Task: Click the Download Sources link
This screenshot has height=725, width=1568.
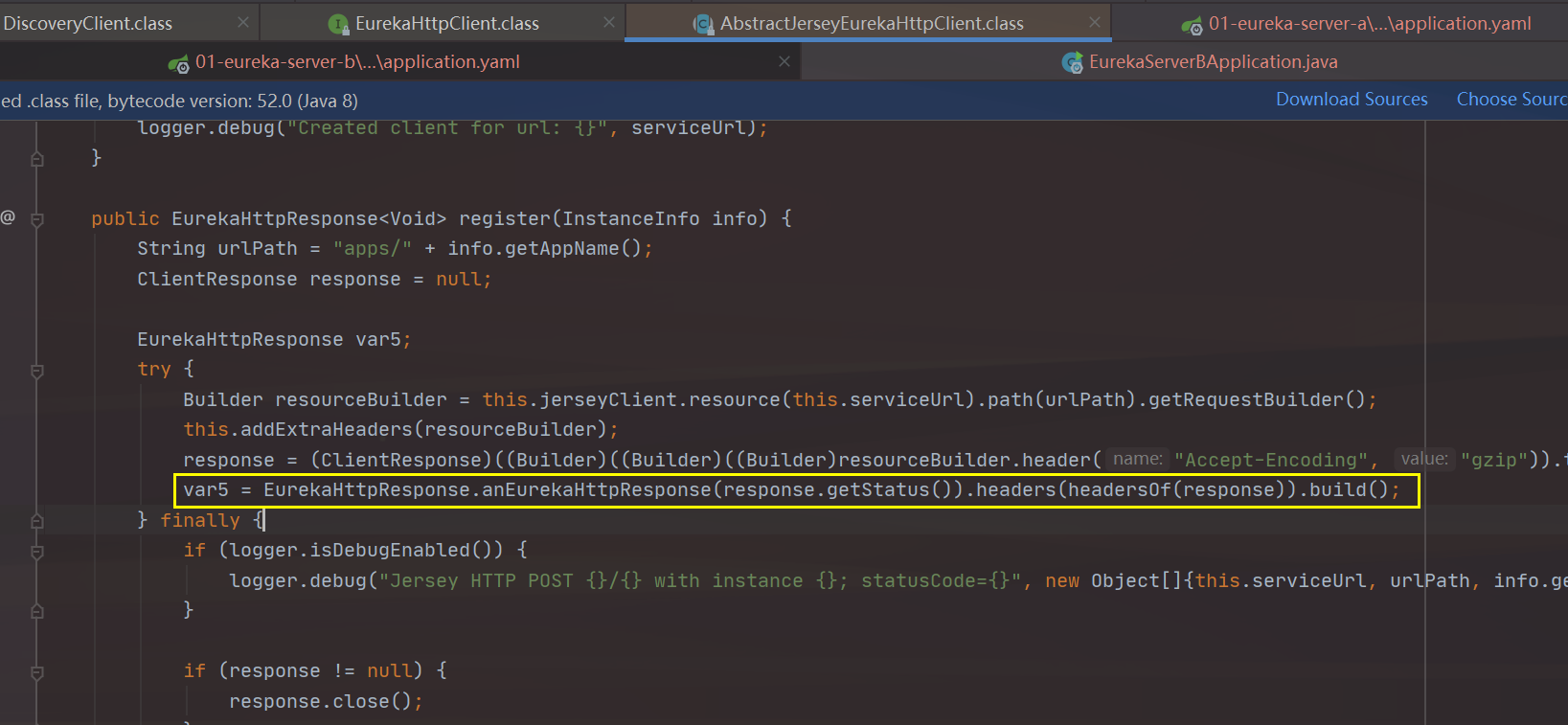Action: 1352,100
